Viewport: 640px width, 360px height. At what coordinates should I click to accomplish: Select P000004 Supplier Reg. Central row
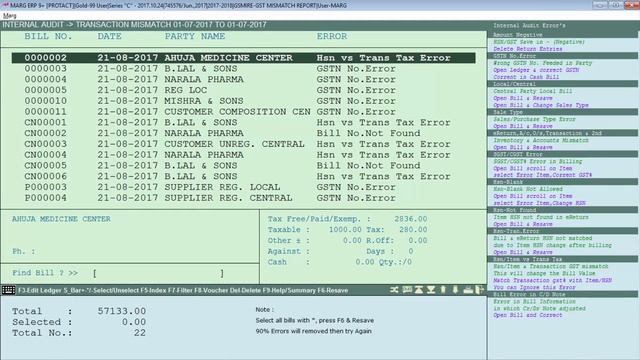coord(243,198)
